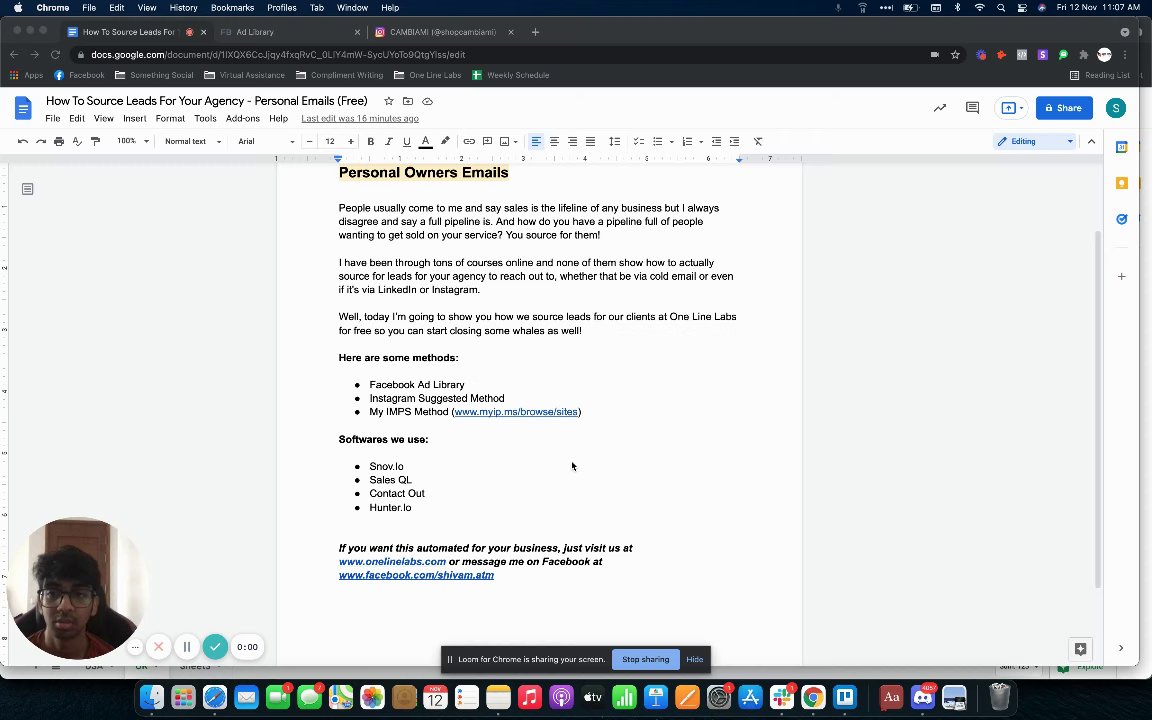This screenshot has height=720, width=1152.
Task: Set center text alignment
Action: pyautogui.click(x=555, y=141)
